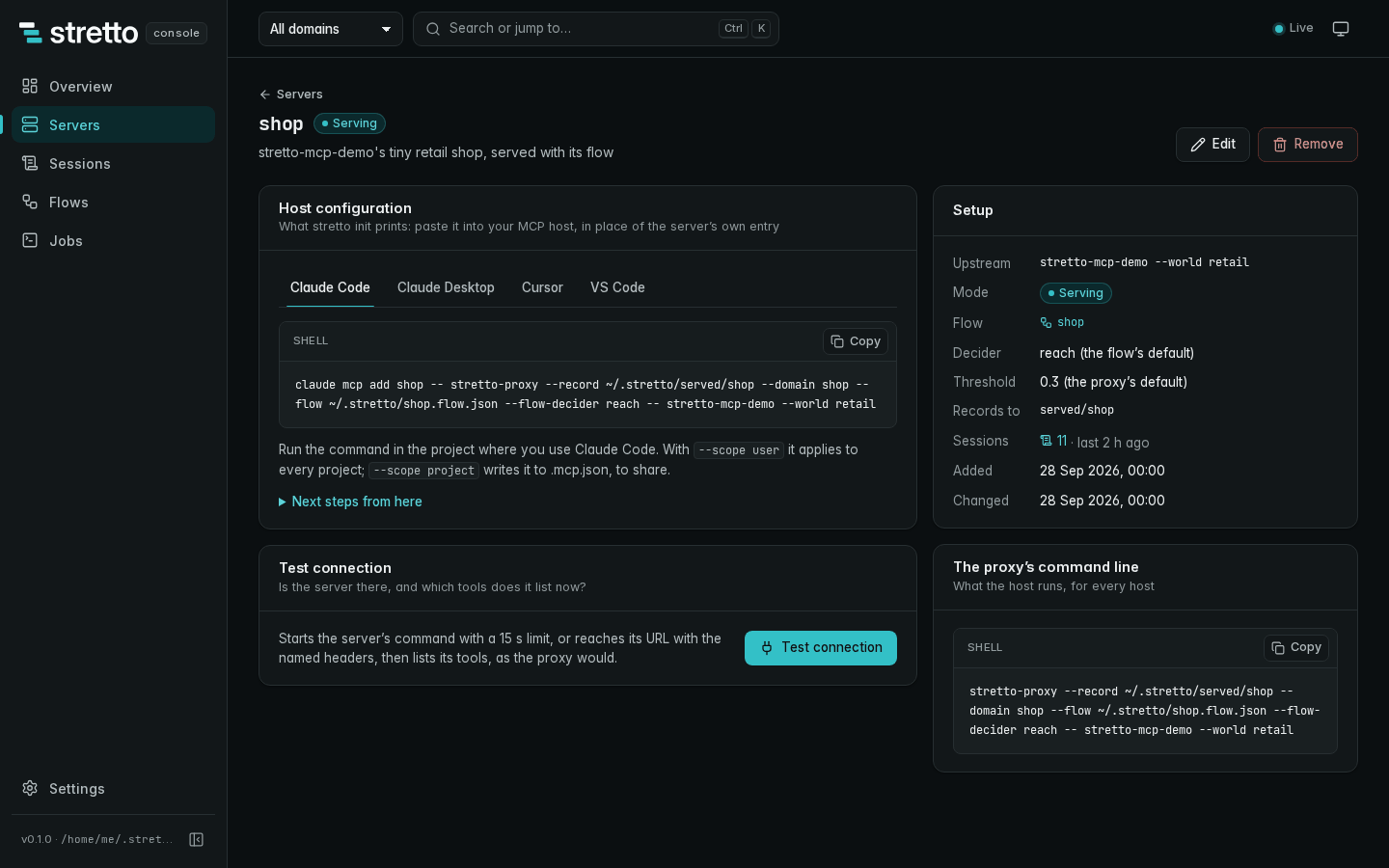Open Overview in the sidebar
Screen dimensions: 1389x868
pyautogui.click(x=113, y=86)
